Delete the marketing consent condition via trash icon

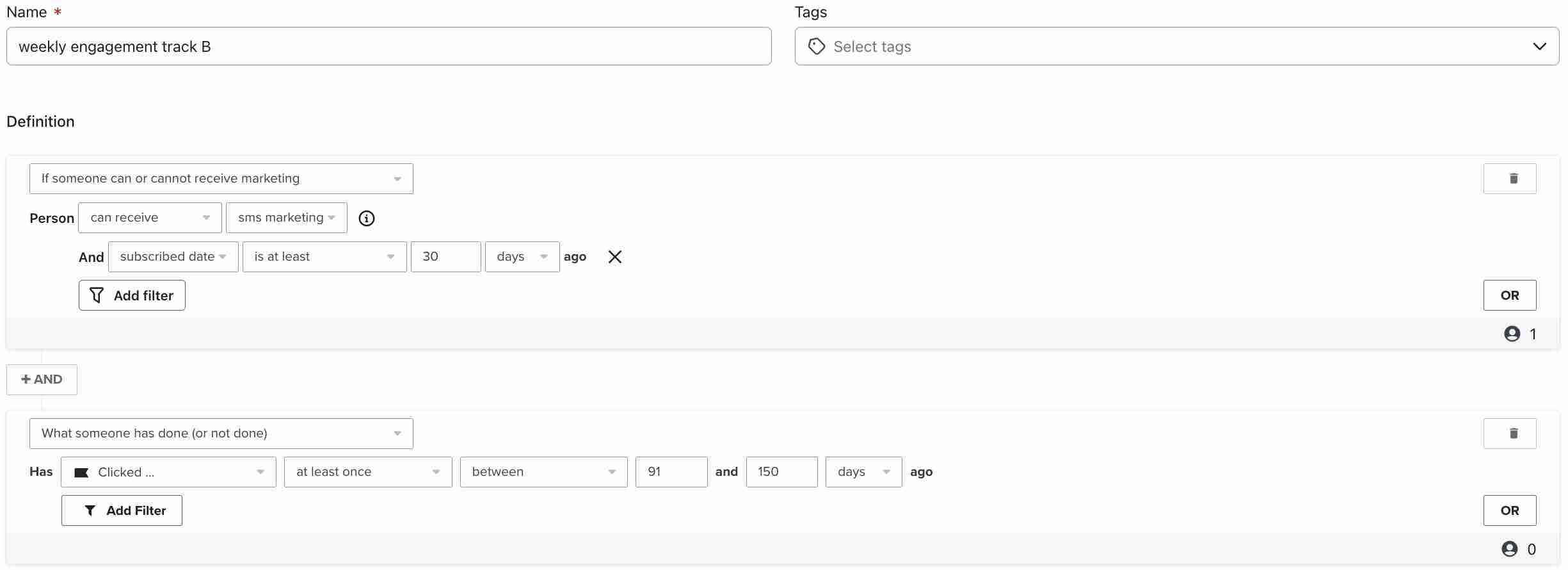[1509, 179]
